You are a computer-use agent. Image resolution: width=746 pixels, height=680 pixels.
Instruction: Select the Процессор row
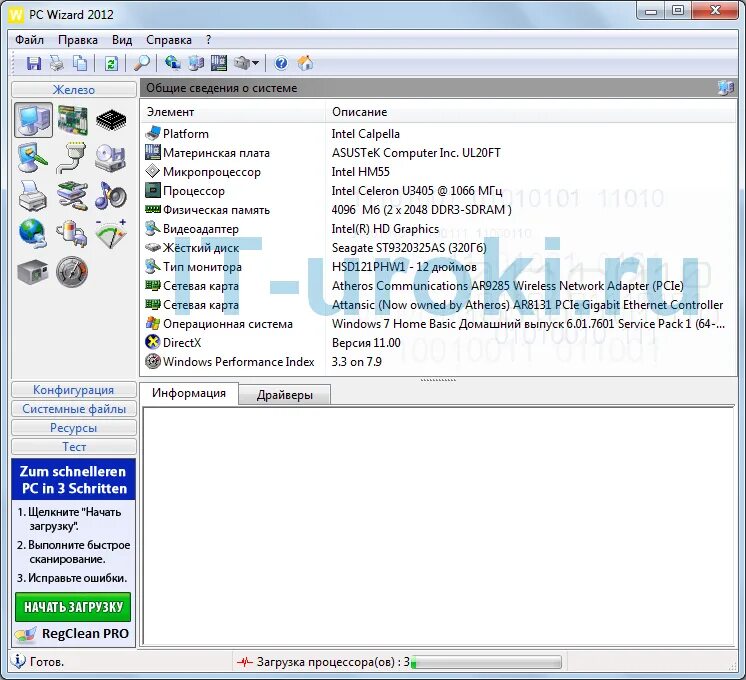coord(438,191)
